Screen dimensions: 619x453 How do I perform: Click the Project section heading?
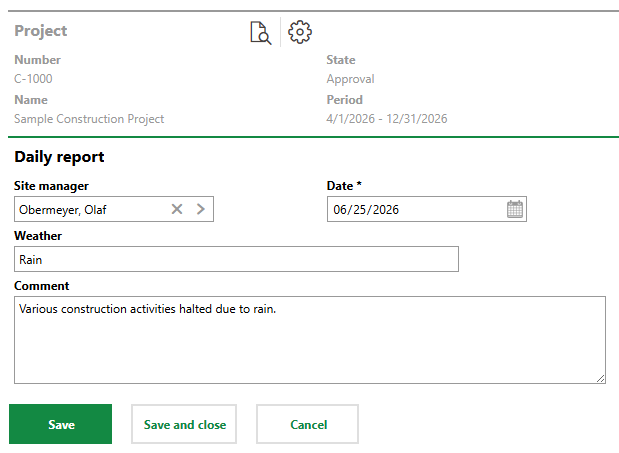41,31
